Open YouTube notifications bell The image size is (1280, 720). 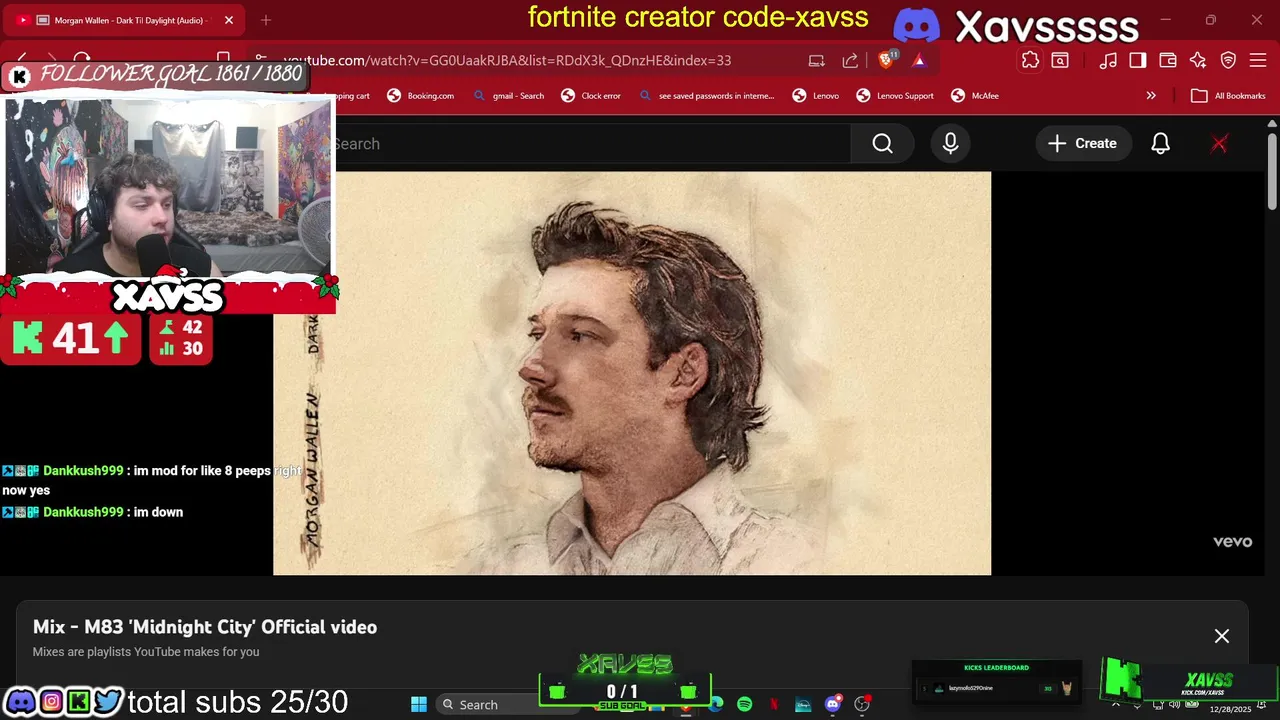[x=1160, y=144]
